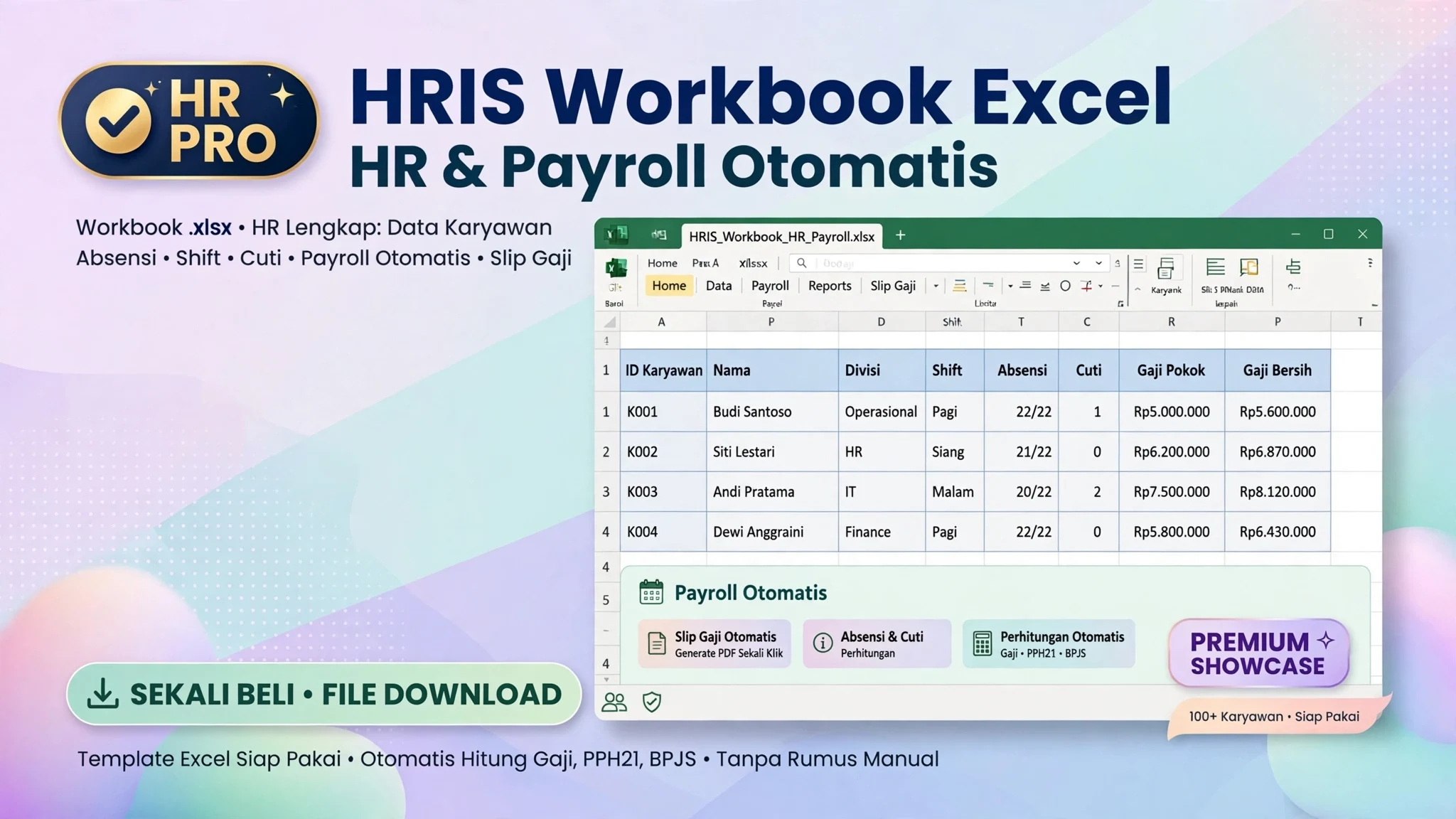This screenshot has width=1456, height=819.
Task: Open the three-dot ribbon options icon
Action: coord(1370,263)
